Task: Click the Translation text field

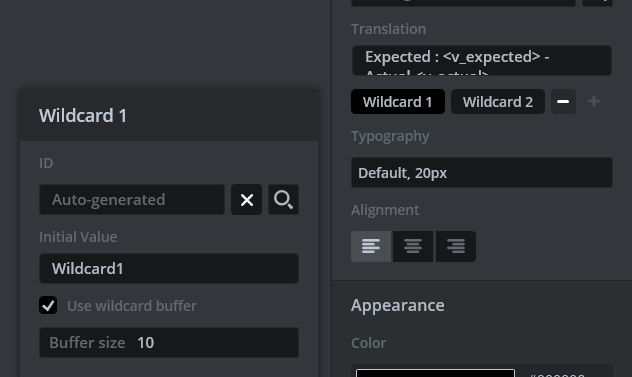Action: coord(482,60)
